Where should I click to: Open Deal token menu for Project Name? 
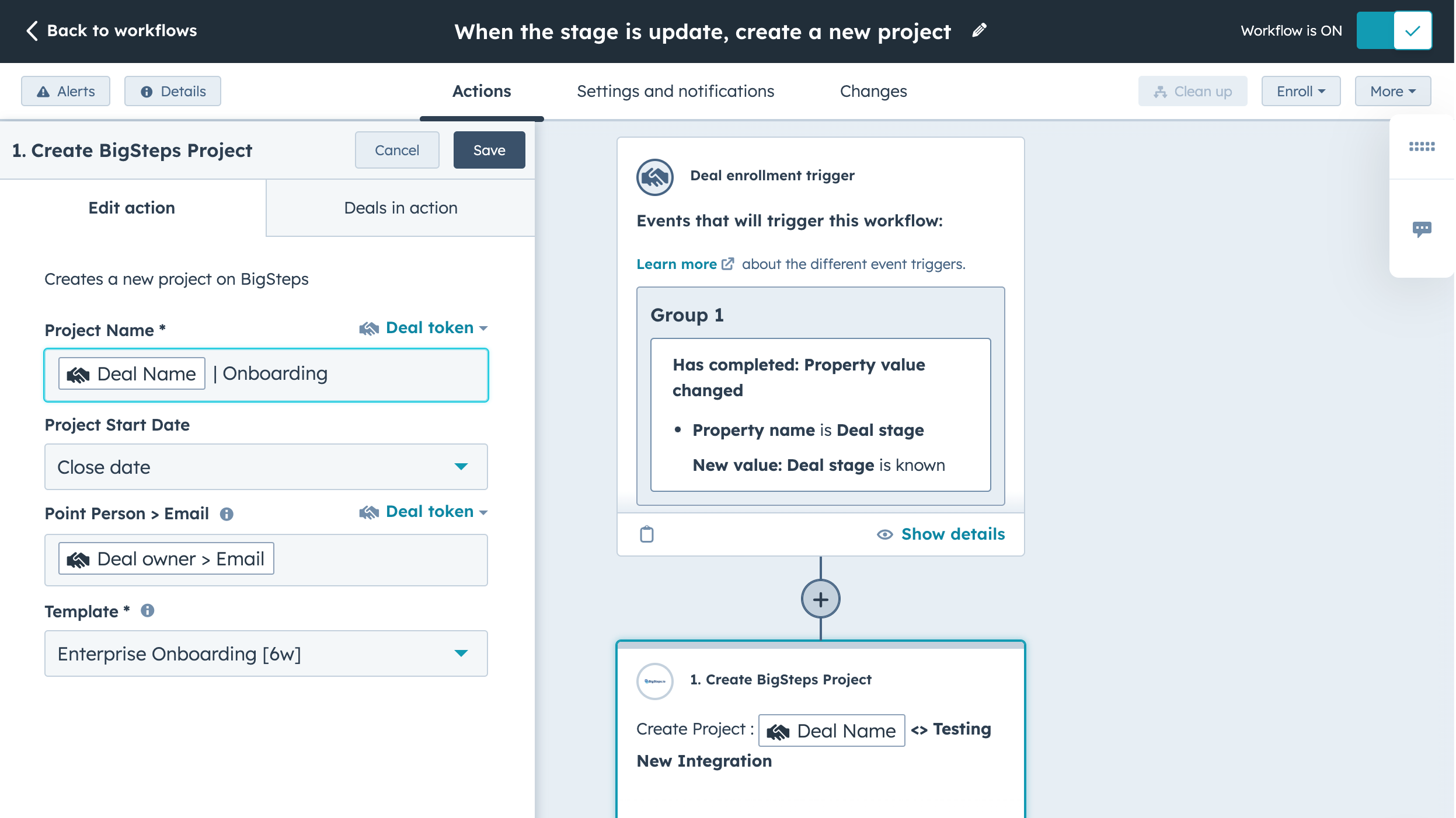click(424, 328)
